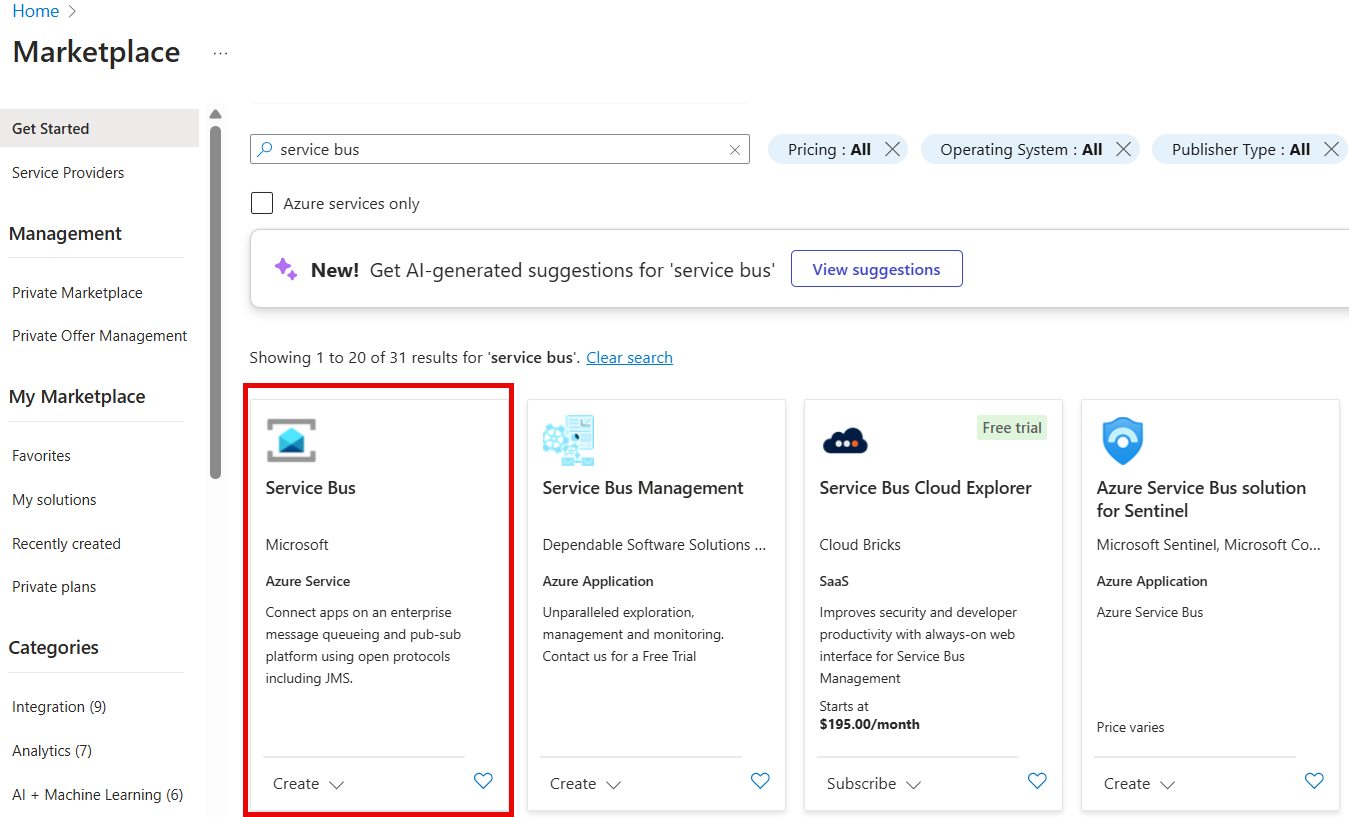Clear the search box with X icon
Image resolution: width=1349 pixels, height=817 pixels.
735,150
